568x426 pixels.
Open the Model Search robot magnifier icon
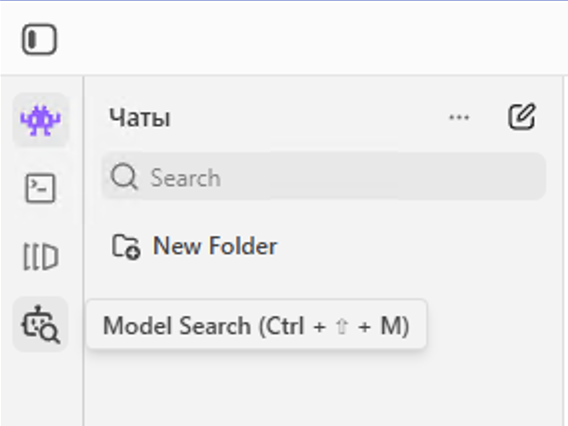[x=41, y=324]
